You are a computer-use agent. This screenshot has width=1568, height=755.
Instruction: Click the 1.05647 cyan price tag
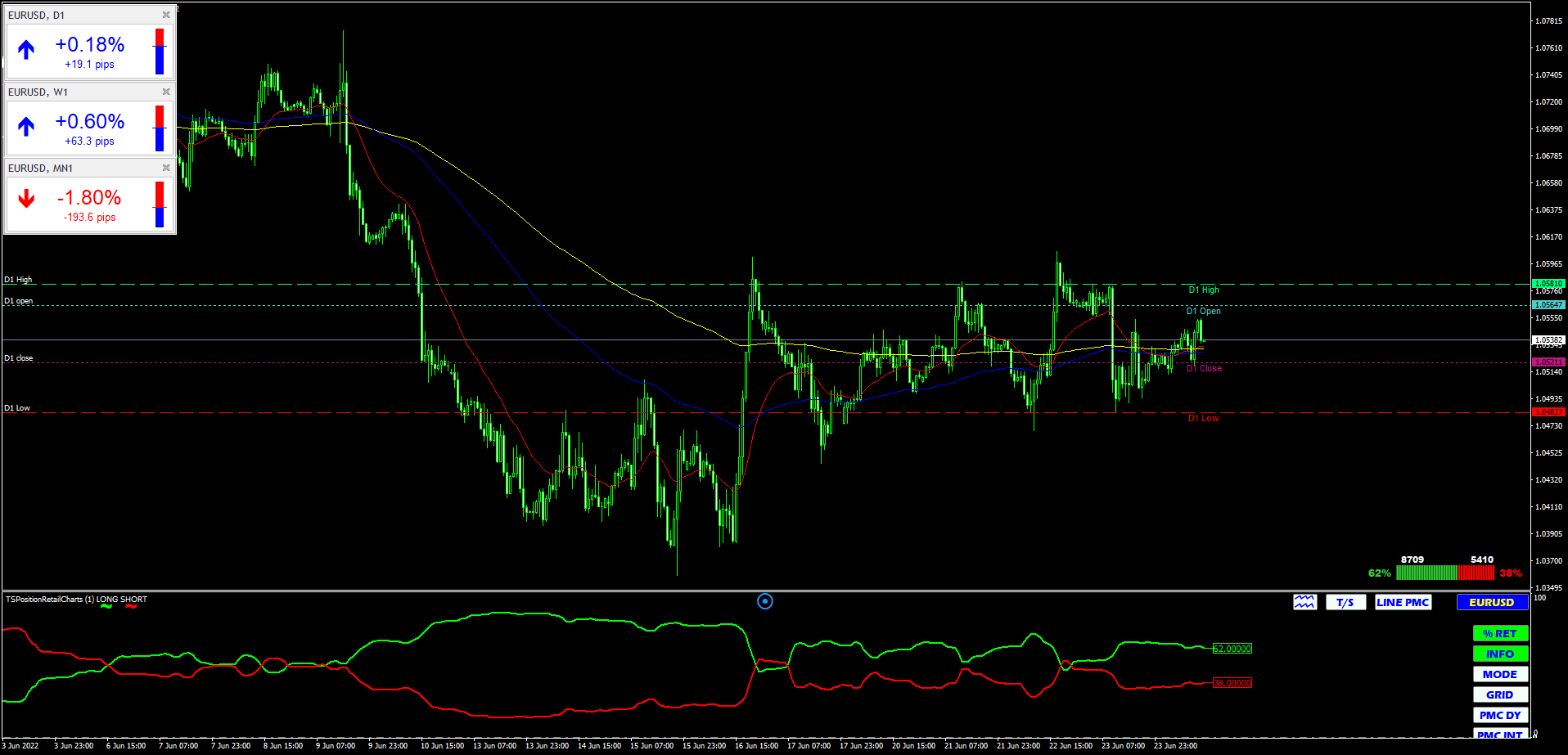pyautogui.click(x=1548, y=304)
